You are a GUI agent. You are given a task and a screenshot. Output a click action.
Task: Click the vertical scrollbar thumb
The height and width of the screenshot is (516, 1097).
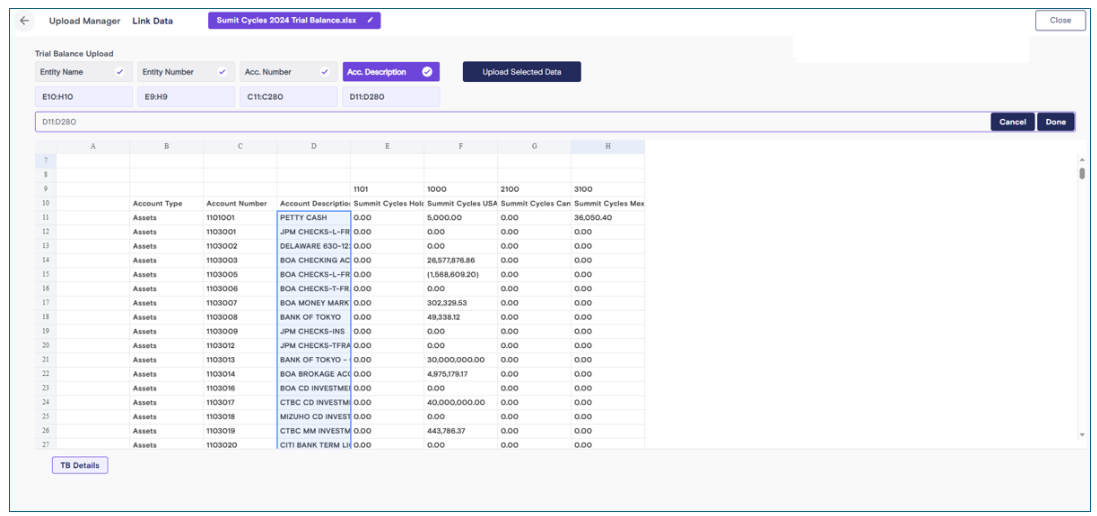click(1082, 173)
